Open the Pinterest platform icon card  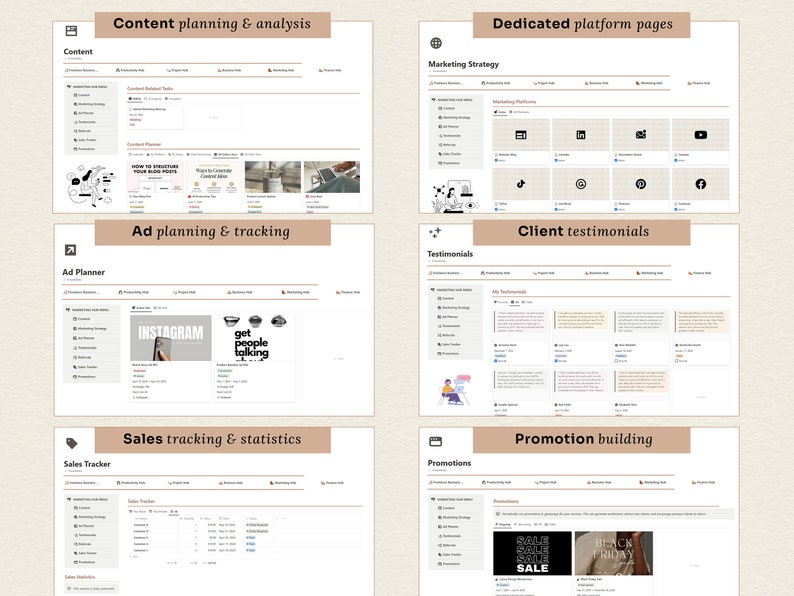pyautogui.click(x=641, y=184)
